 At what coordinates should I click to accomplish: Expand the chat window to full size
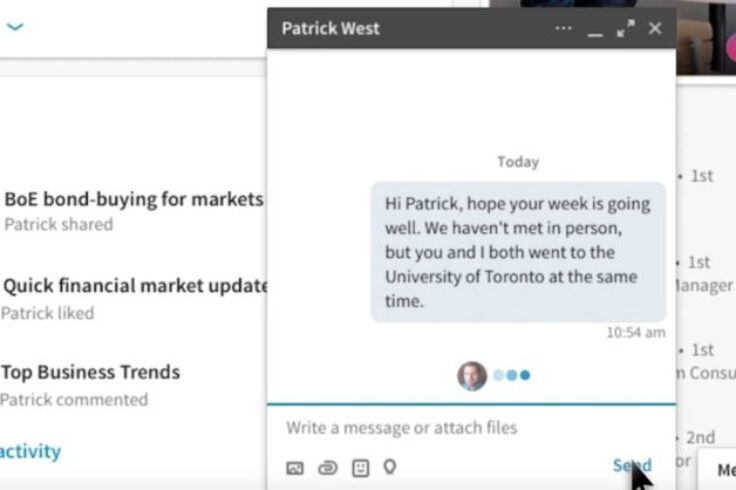point(626,28)
